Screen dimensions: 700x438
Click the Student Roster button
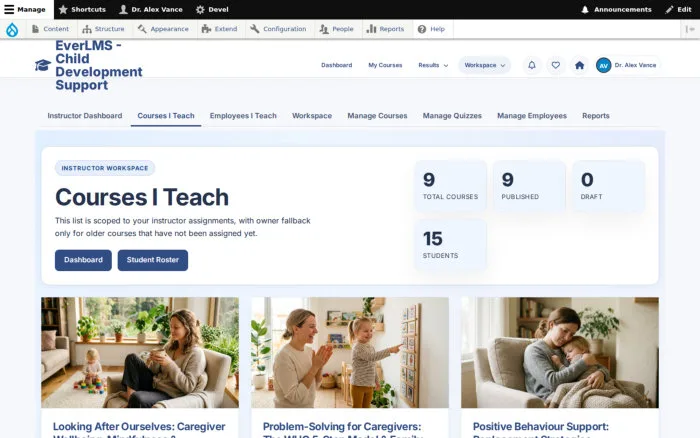coord(153,260)
